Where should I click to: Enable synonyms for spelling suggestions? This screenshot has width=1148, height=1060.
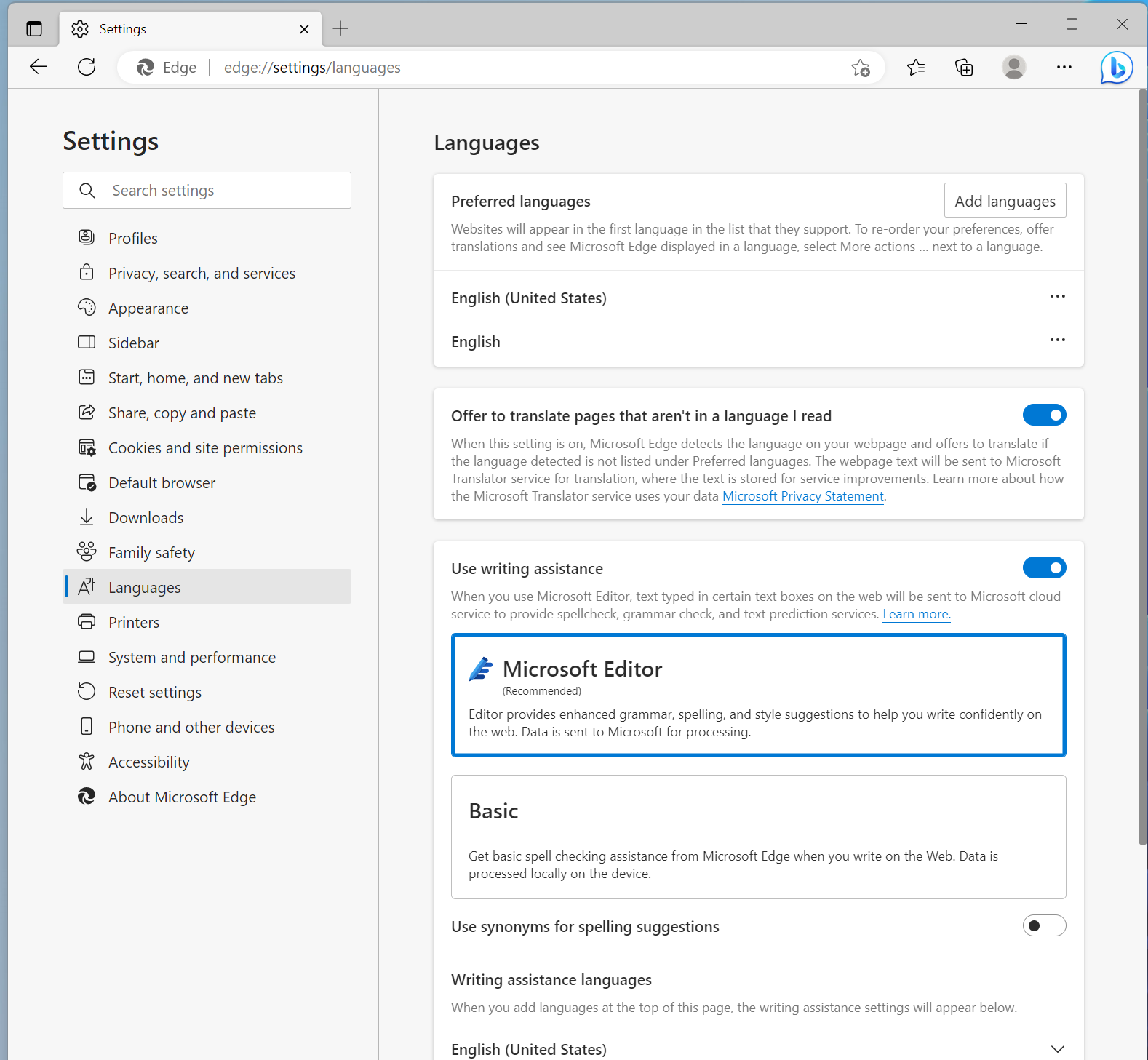click(x=1045, y=925)
